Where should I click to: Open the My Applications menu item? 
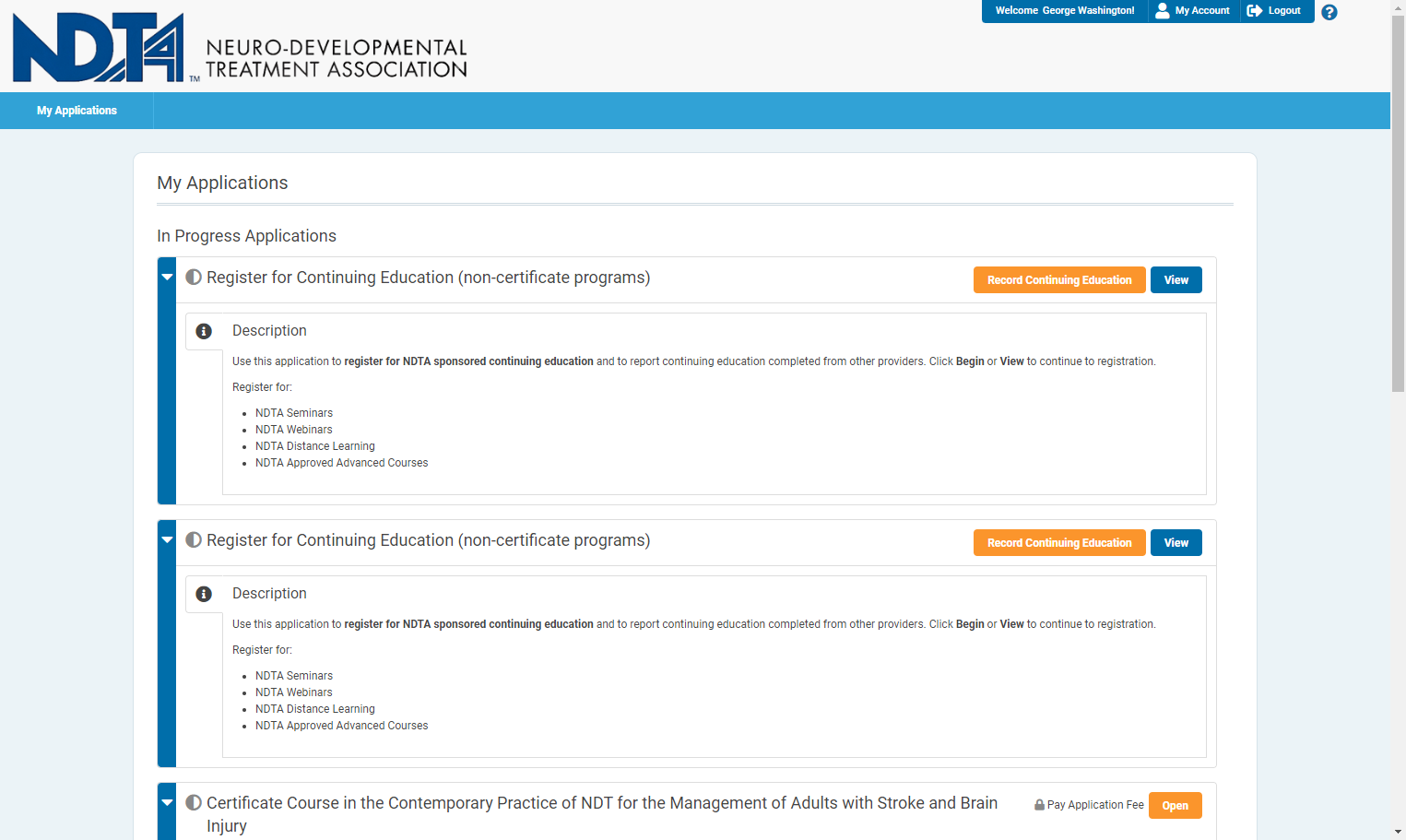tap(77, 111)
